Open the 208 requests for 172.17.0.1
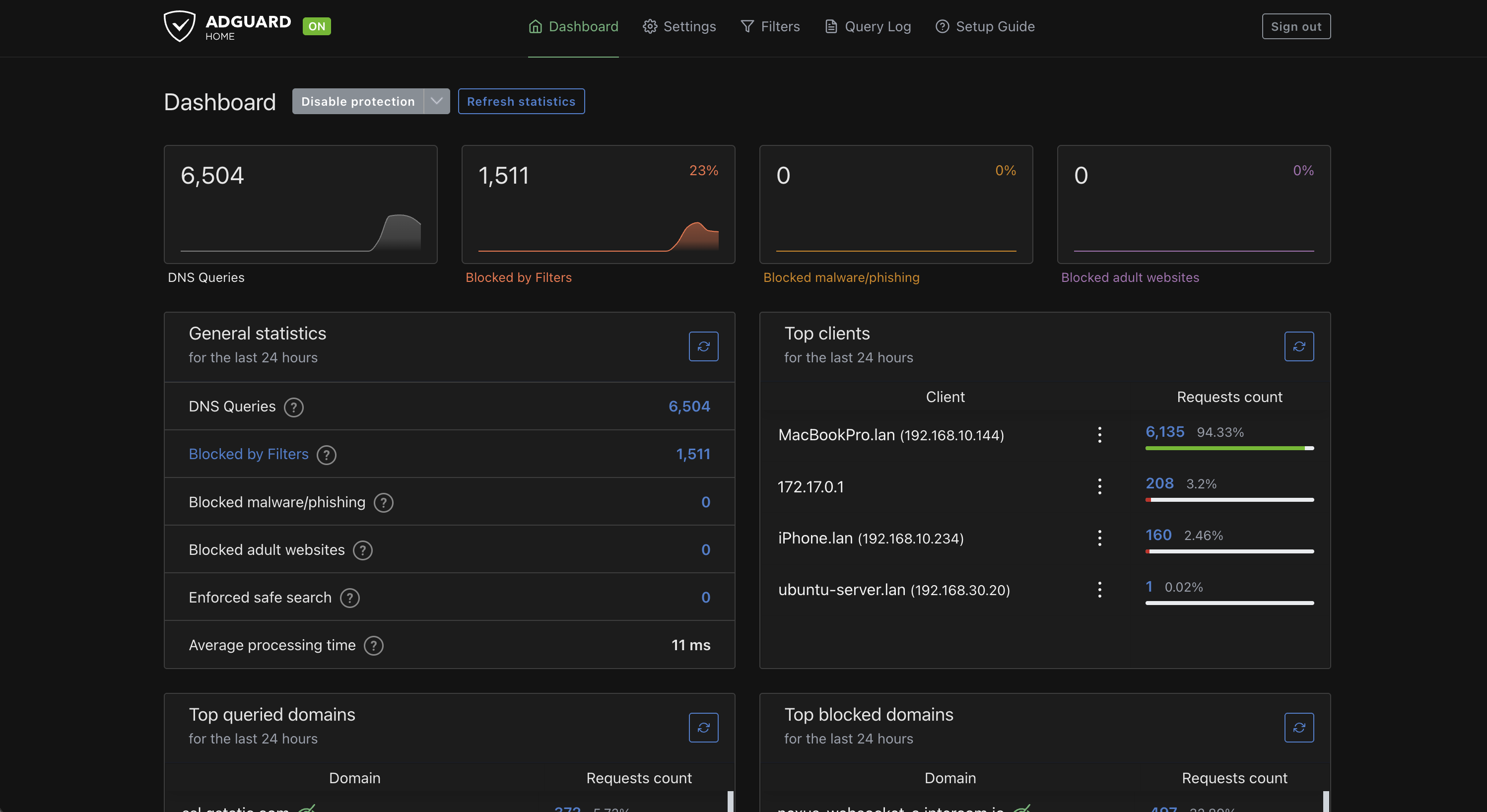Screen dimensions: 1487x812 pyautogui.click(x=1159, y=483)
